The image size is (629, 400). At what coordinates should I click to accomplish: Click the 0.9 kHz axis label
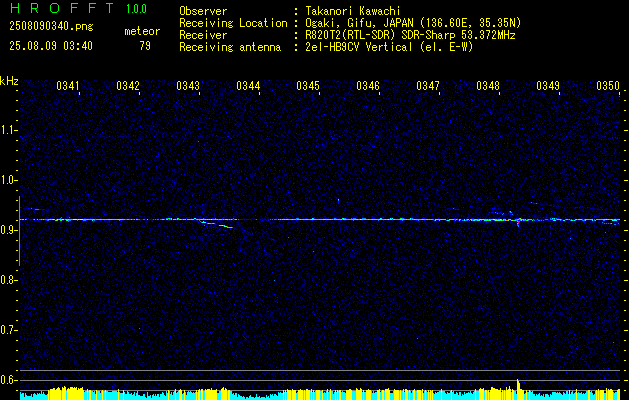(x=7, y=230)
